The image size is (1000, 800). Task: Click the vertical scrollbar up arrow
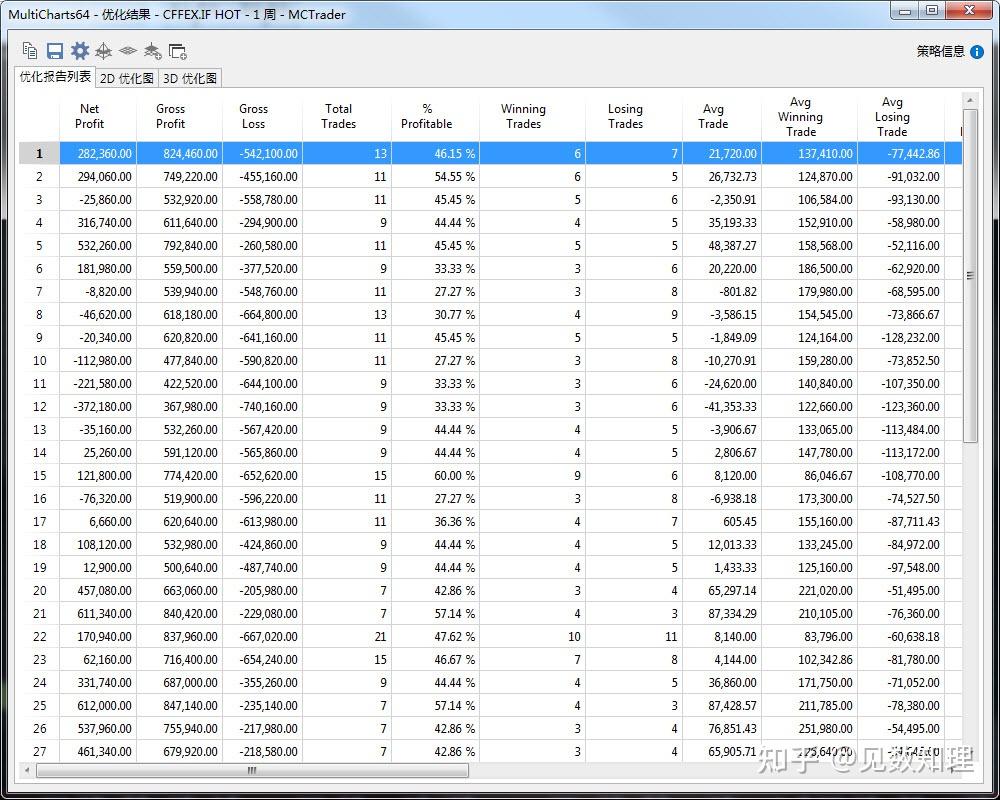[969, 100]
